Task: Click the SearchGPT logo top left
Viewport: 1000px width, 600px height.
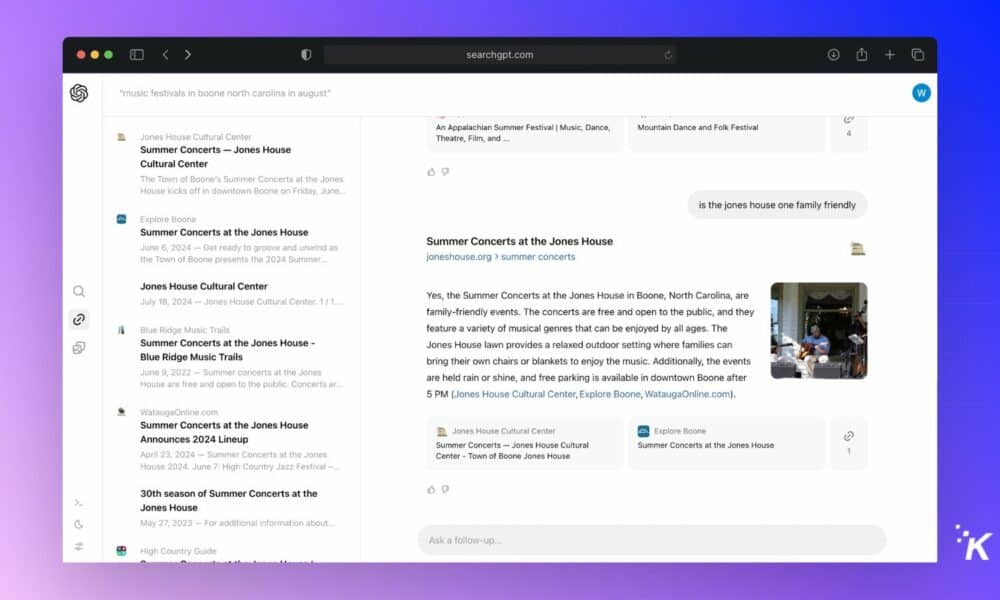Action: pos(79,93)
